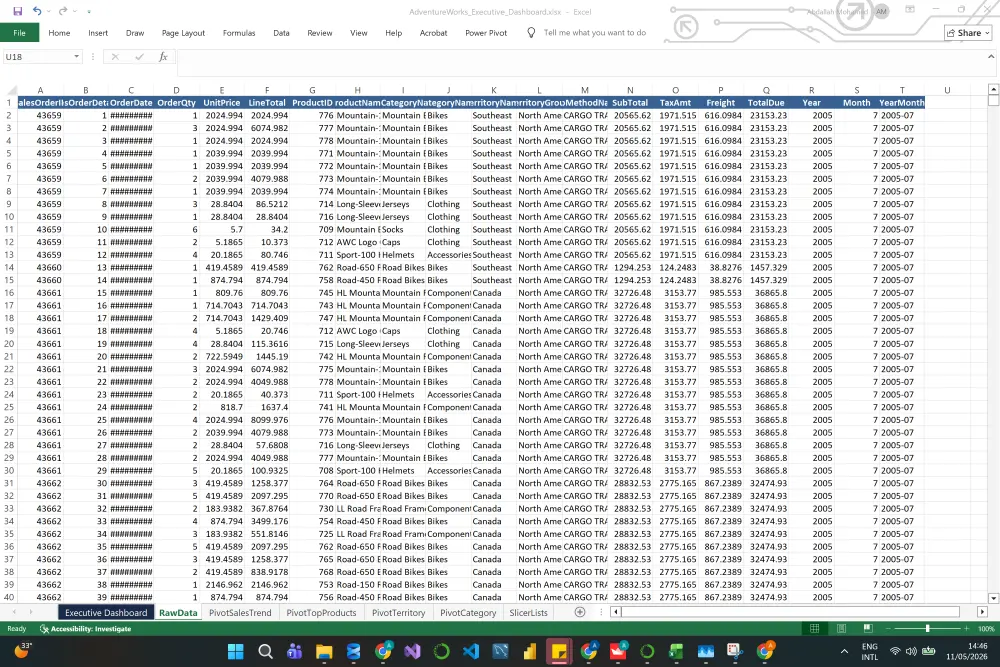The image size is (1000, 667).
Task: Focus the 'Tell me what you want to do' box
Action: pyautogui.click(x=594, y=33)
